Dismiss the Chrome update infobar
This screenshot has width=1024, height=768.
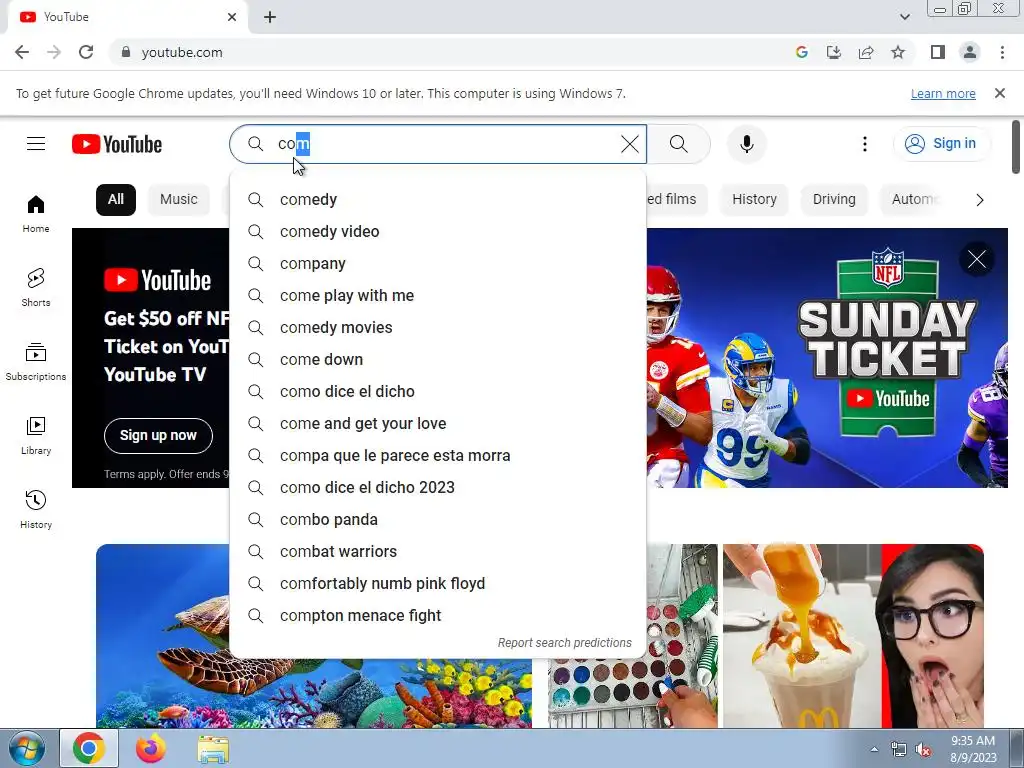1000,93
